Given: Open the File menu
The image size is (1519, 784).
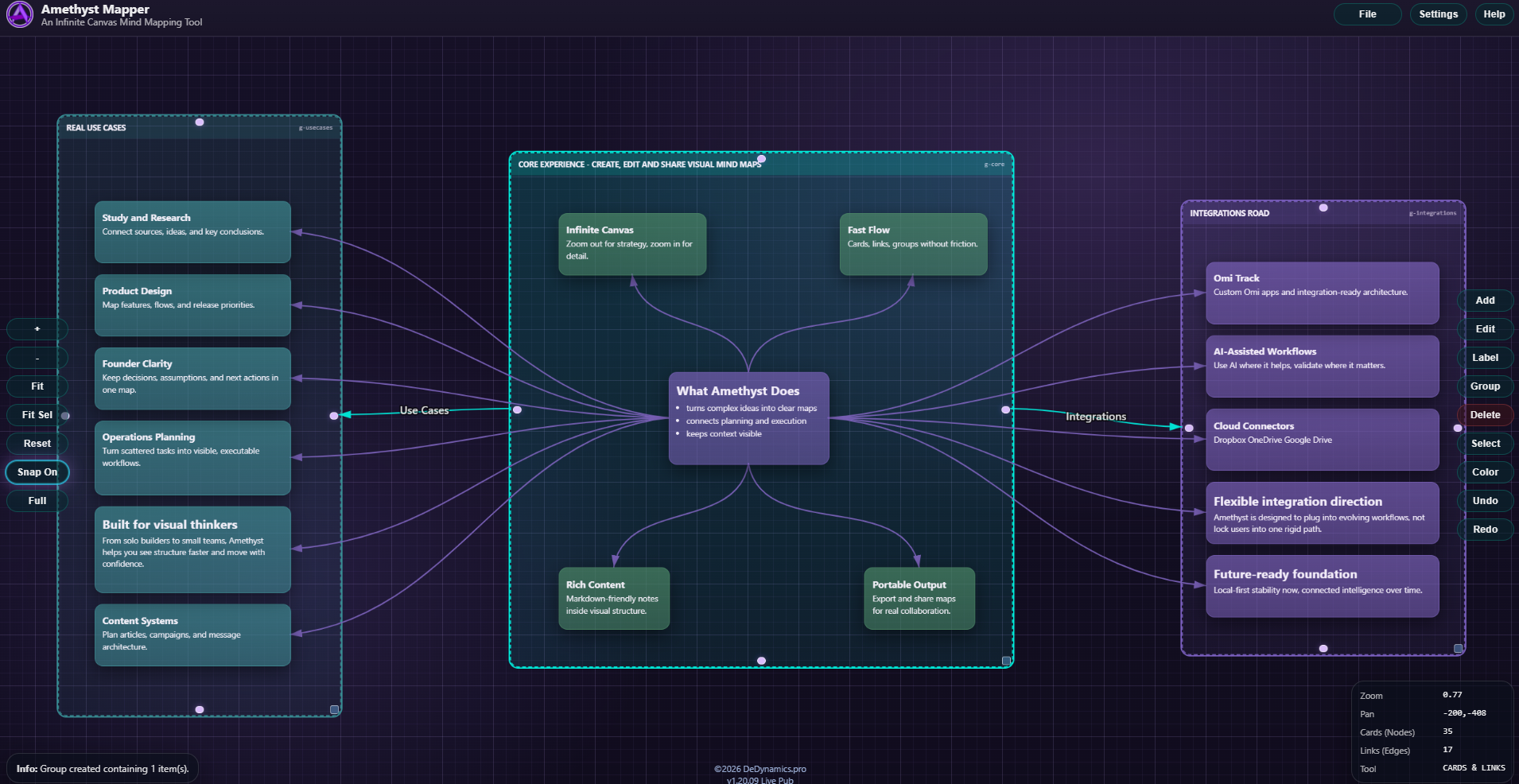Looking at the screenshot, I should point(1367,14).
